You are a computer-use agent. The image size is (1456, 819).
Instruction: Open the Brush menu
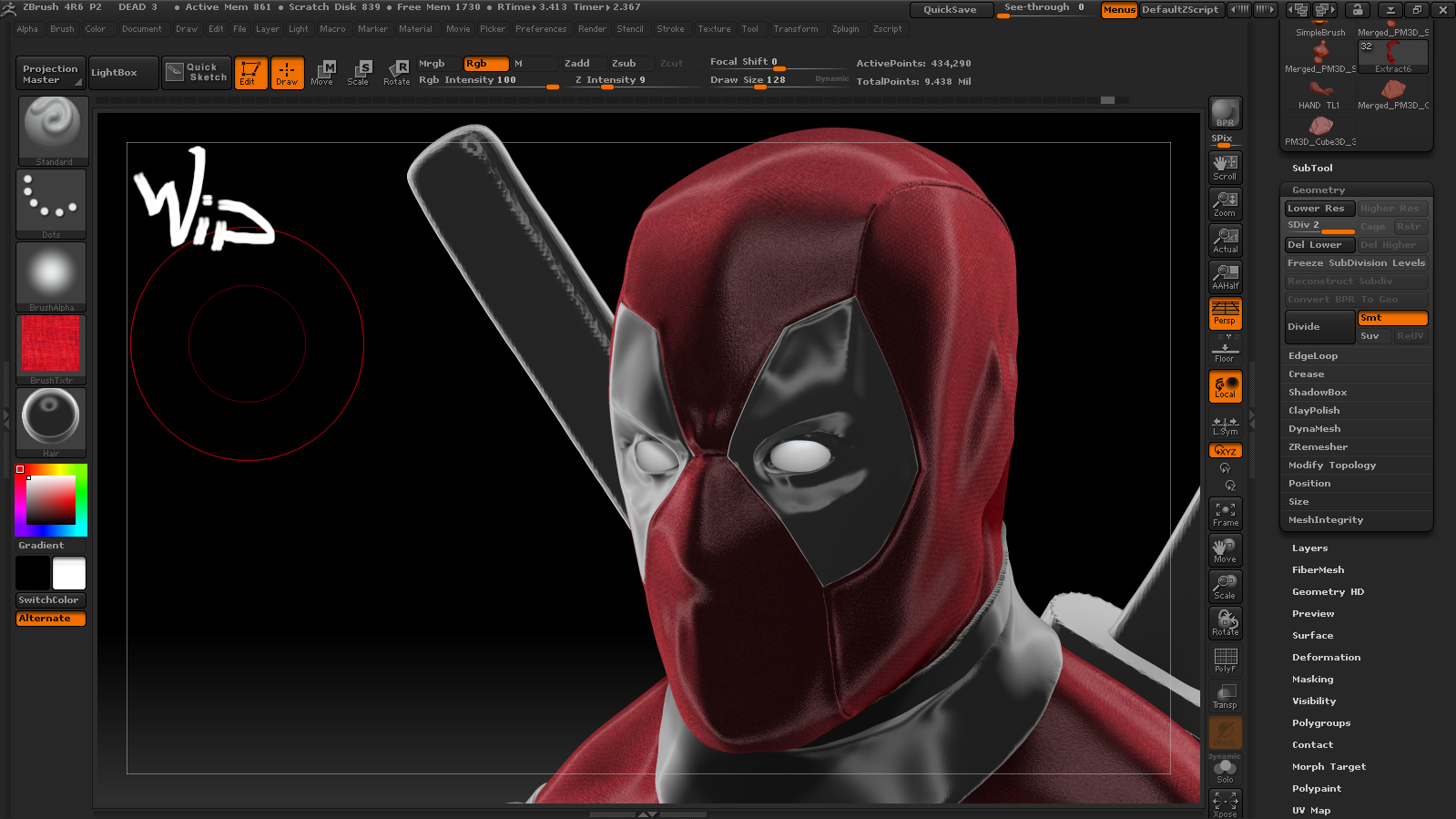point(62,29)
